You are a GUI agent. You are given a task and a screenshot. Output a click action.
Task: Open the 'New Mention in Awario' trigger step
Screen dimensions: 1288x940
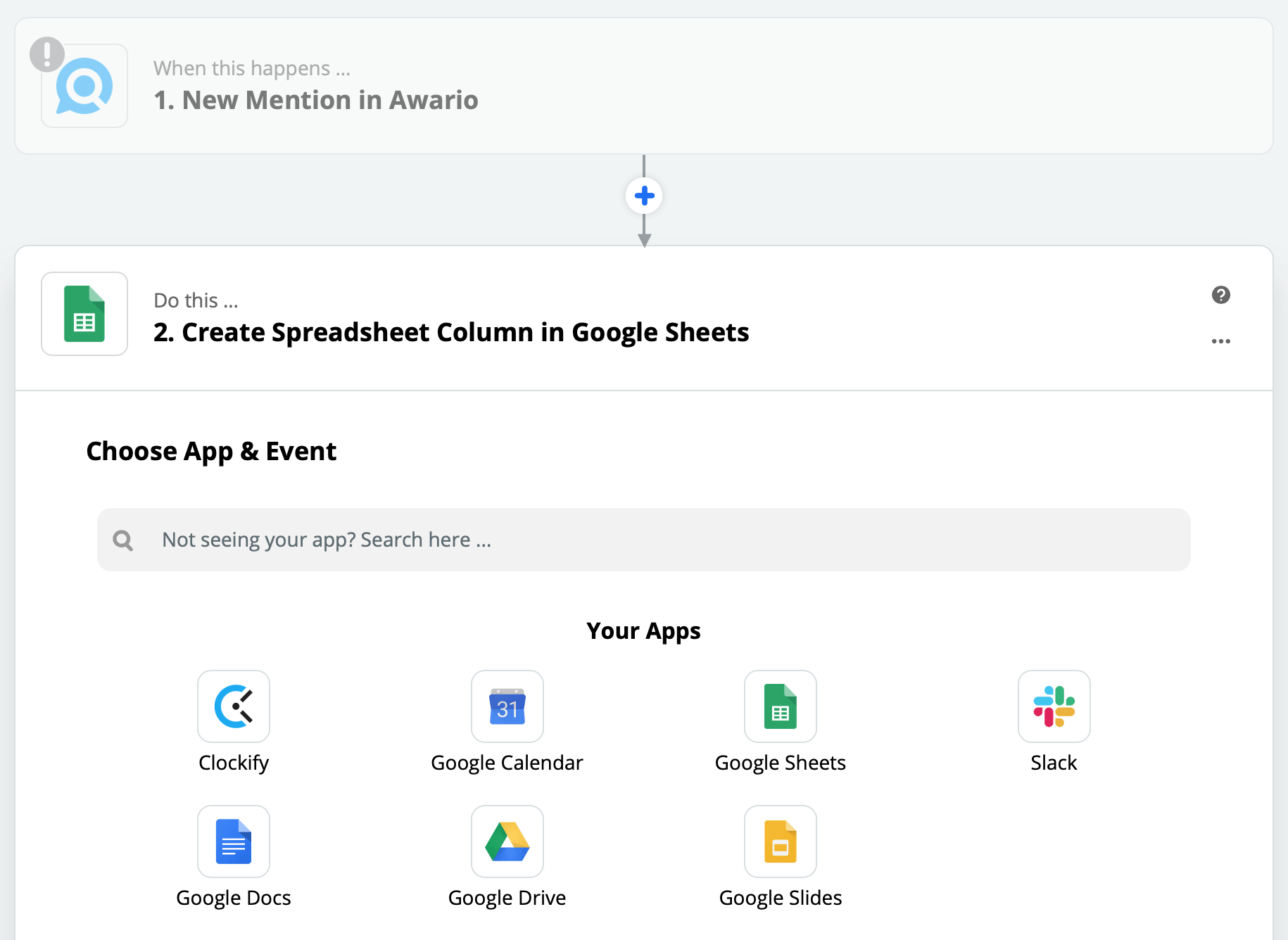pyautogui.click(x=644, y=86)
